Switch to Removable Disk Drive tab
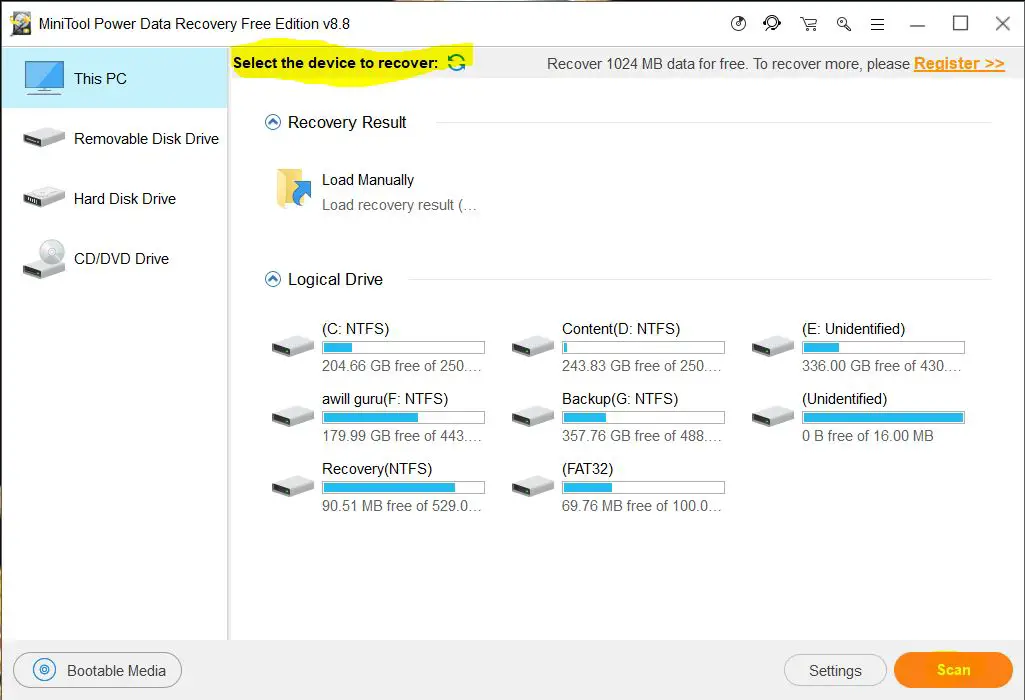This screenshot has width=1025, height=700. click(x=114, y=138)
